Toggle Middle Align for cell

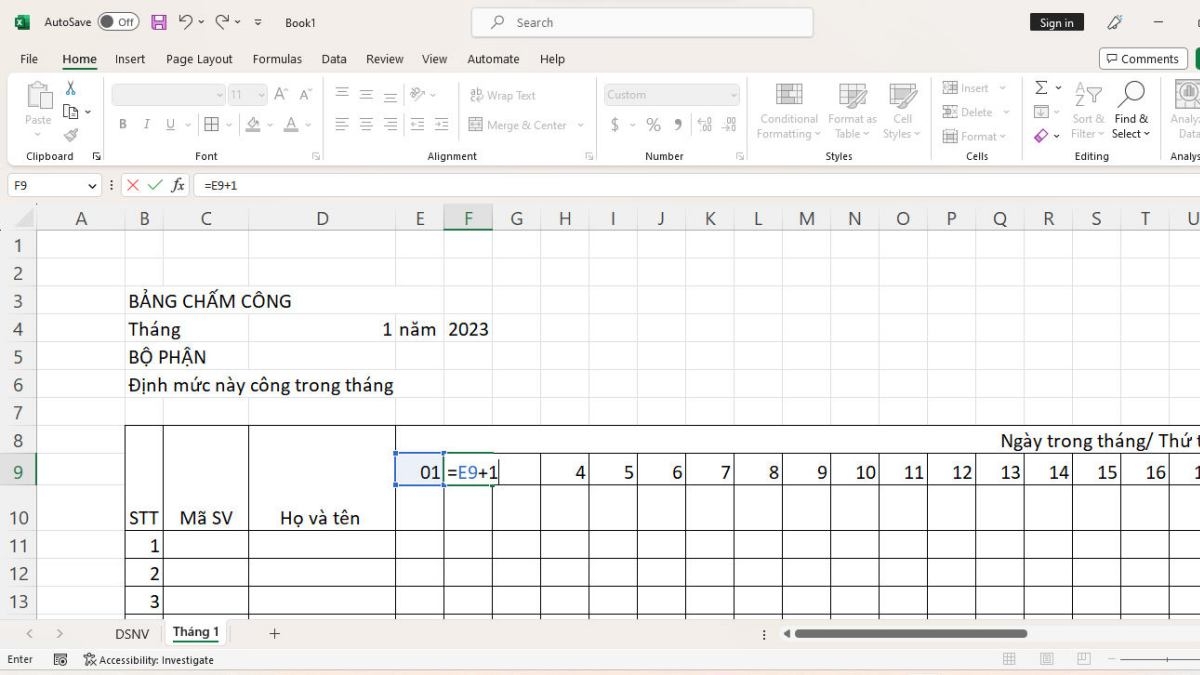(x=366, y=95)
